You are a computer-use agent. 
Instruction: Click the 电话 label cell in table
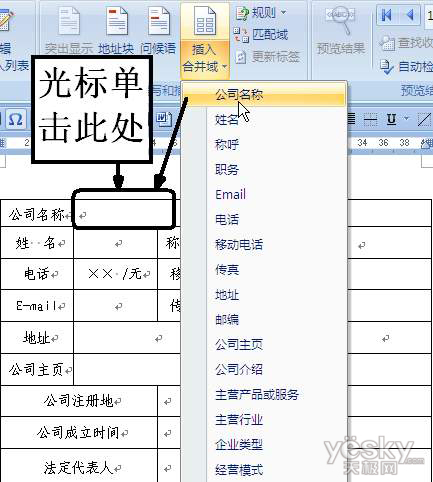click(x=37, y=274)
